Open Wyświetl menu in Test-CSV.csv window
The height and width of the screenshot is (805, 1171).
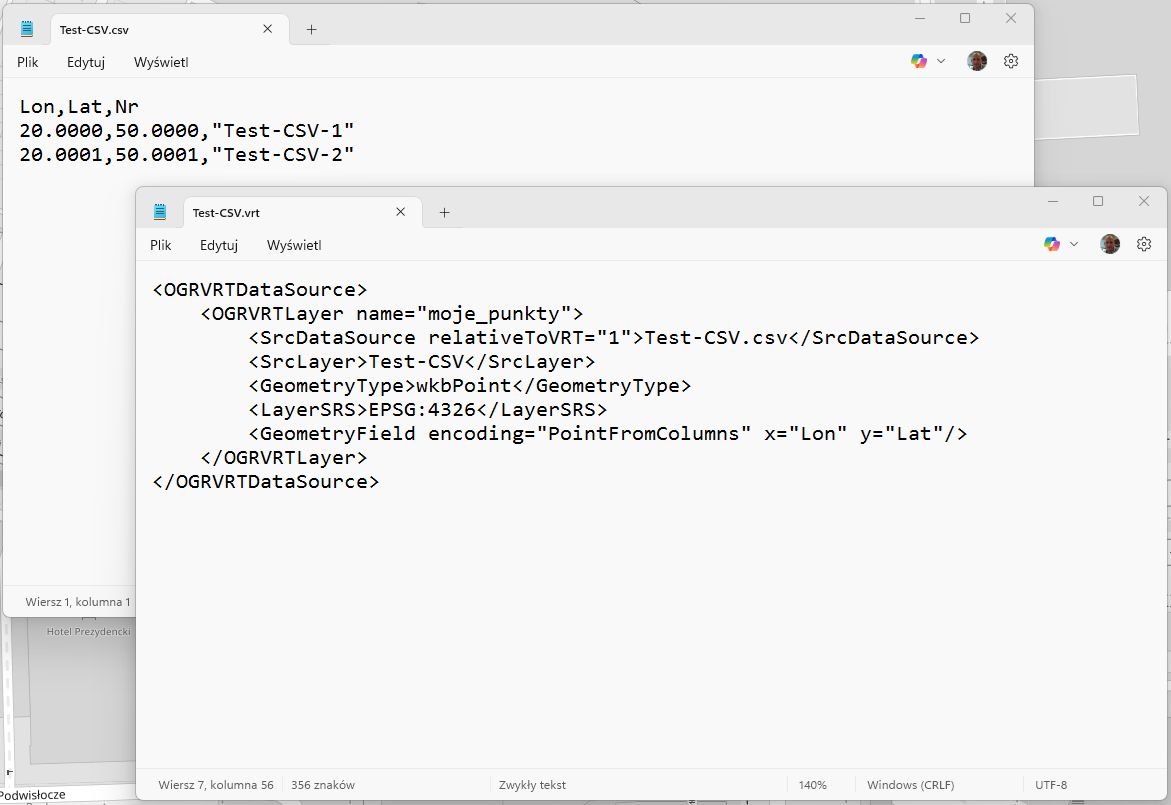click(x=161, y=62)
